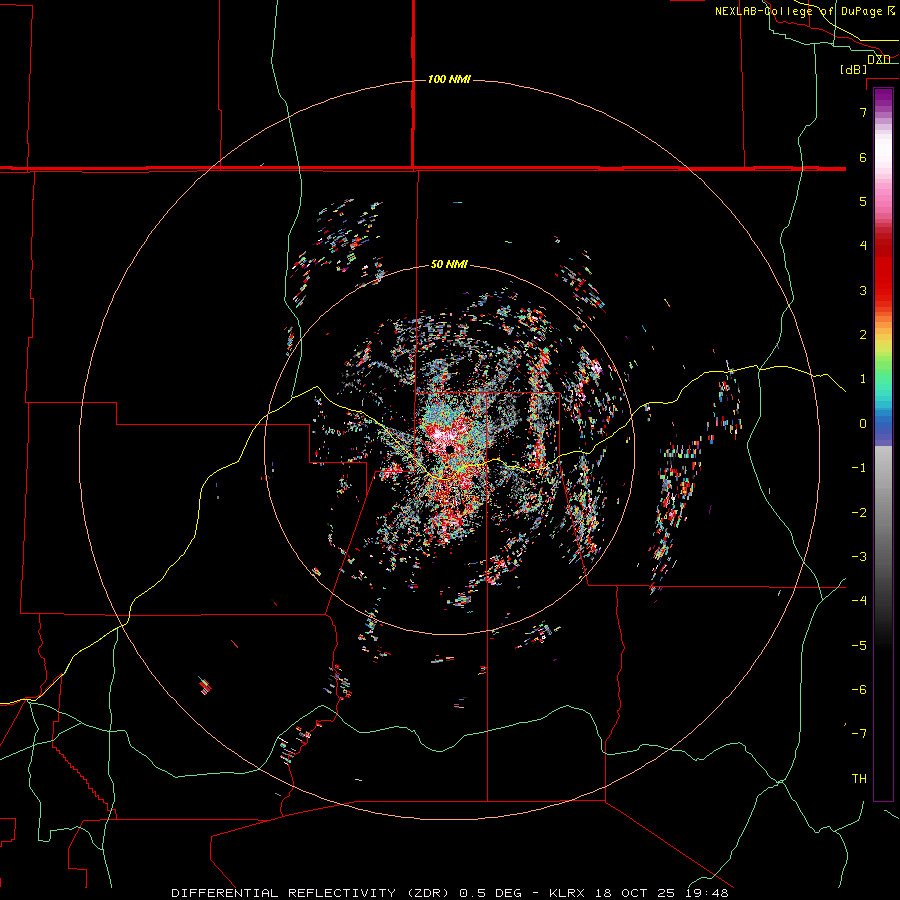900x900 pixels.
Task: Click the 3 value on the dB scale
Action: (863, 290)
